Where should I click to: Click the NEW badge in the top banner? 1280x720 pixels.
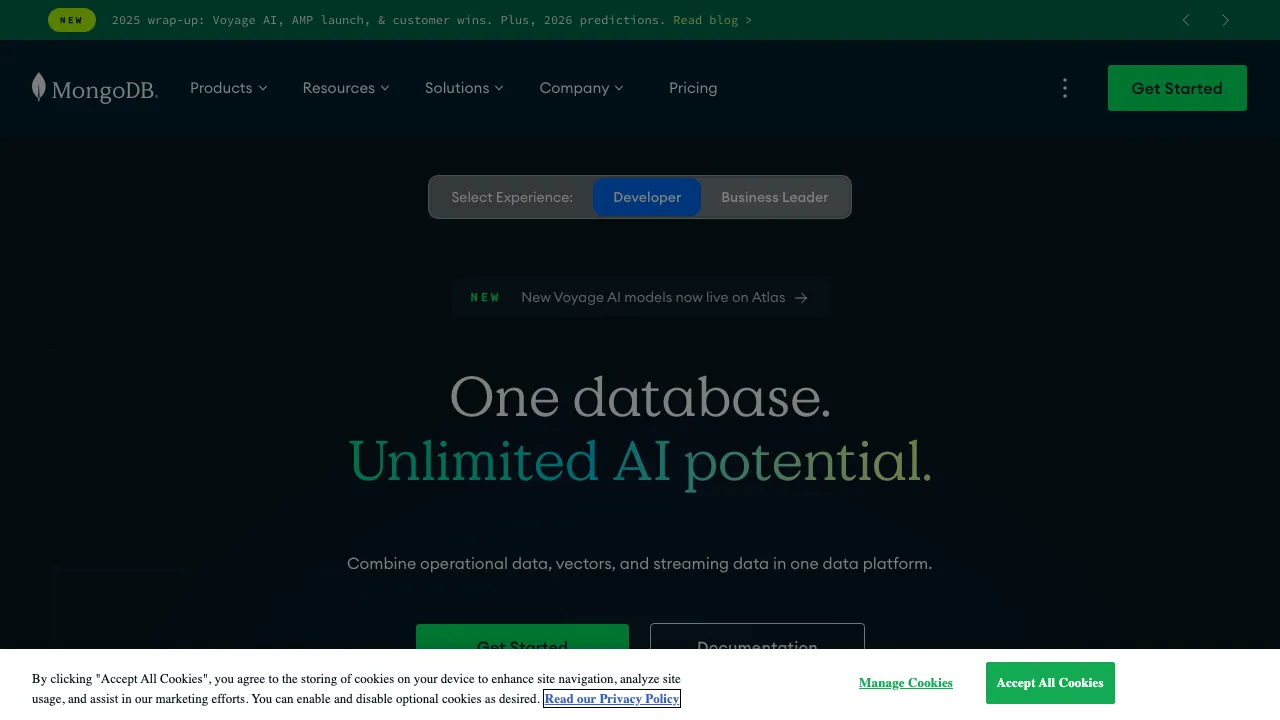71,20
